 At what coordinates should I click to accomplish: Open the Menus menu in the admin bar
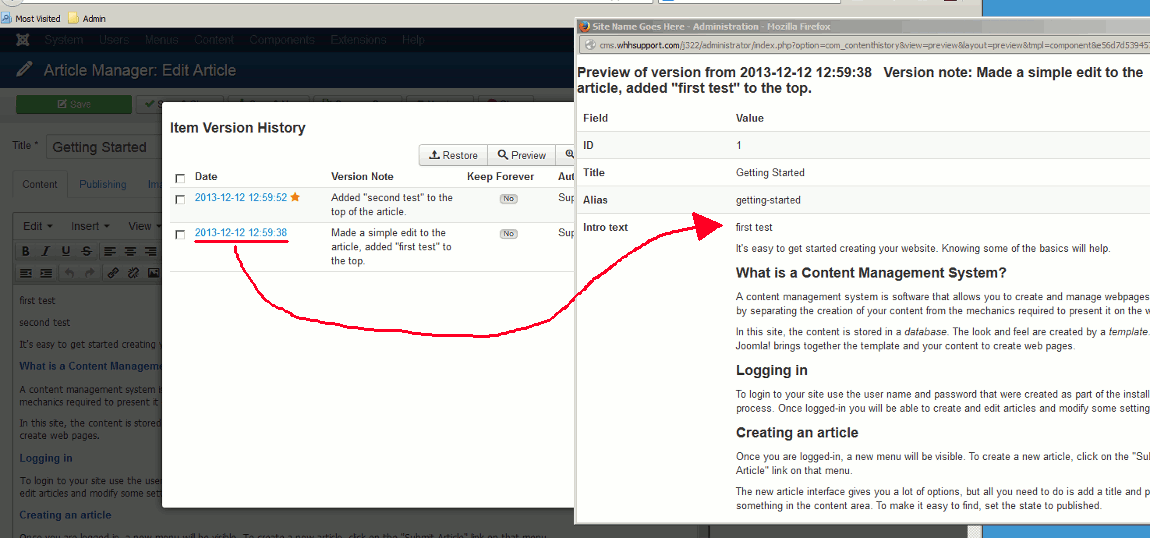coord(161,40)
